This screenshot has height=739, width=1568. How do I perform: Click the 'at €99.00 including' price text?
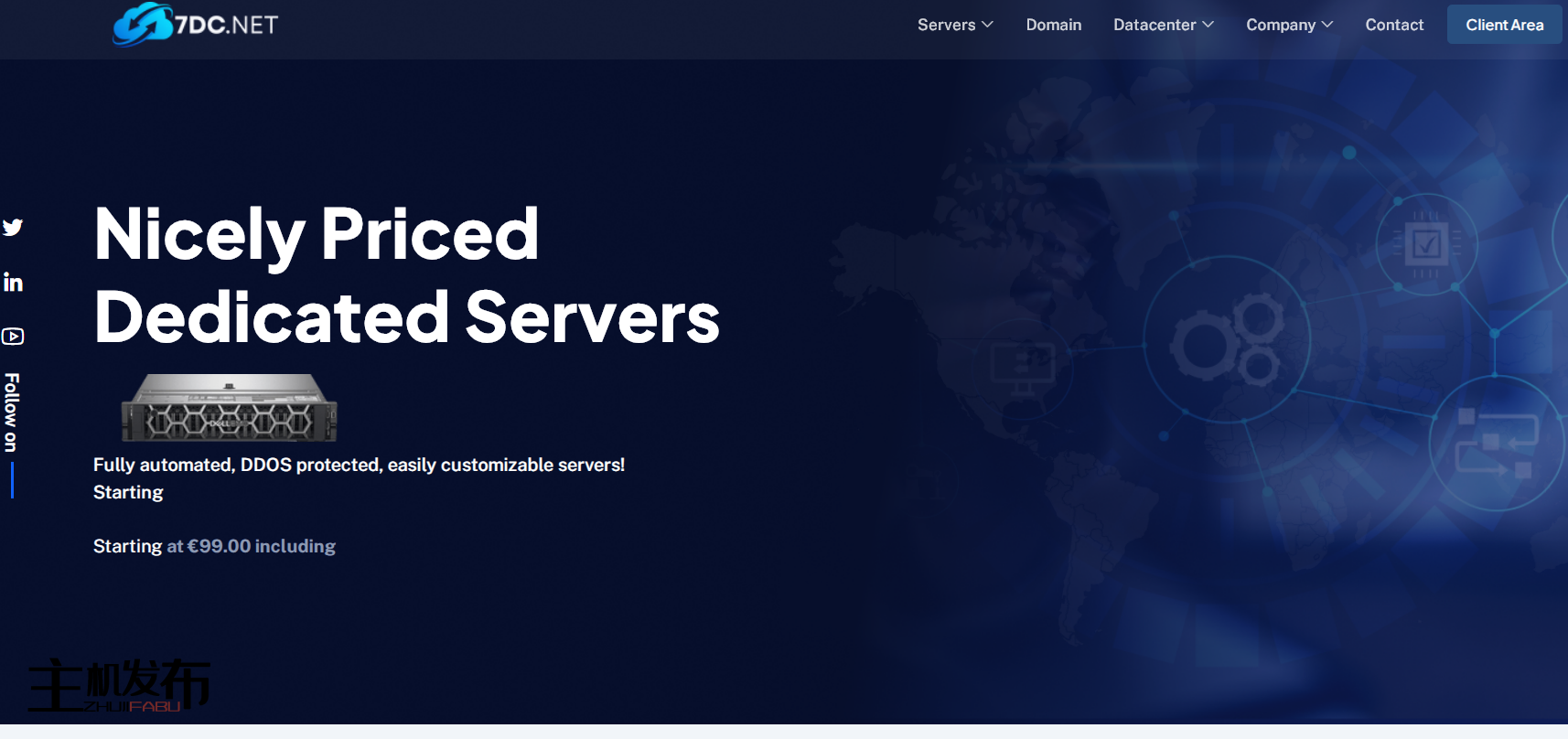pyautogui.click(x=251, y=546)
